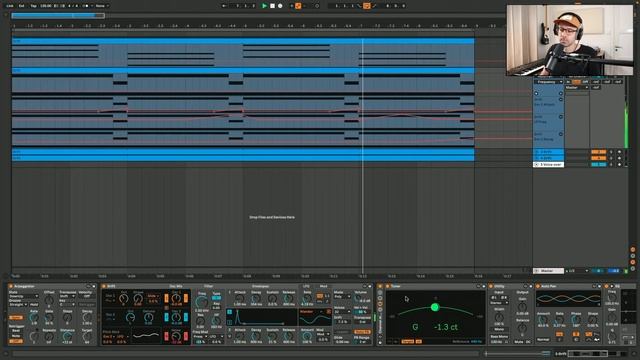Click the Stop button in transport
The width and height of the screenshot is (640, 360).
coord(272,6)
